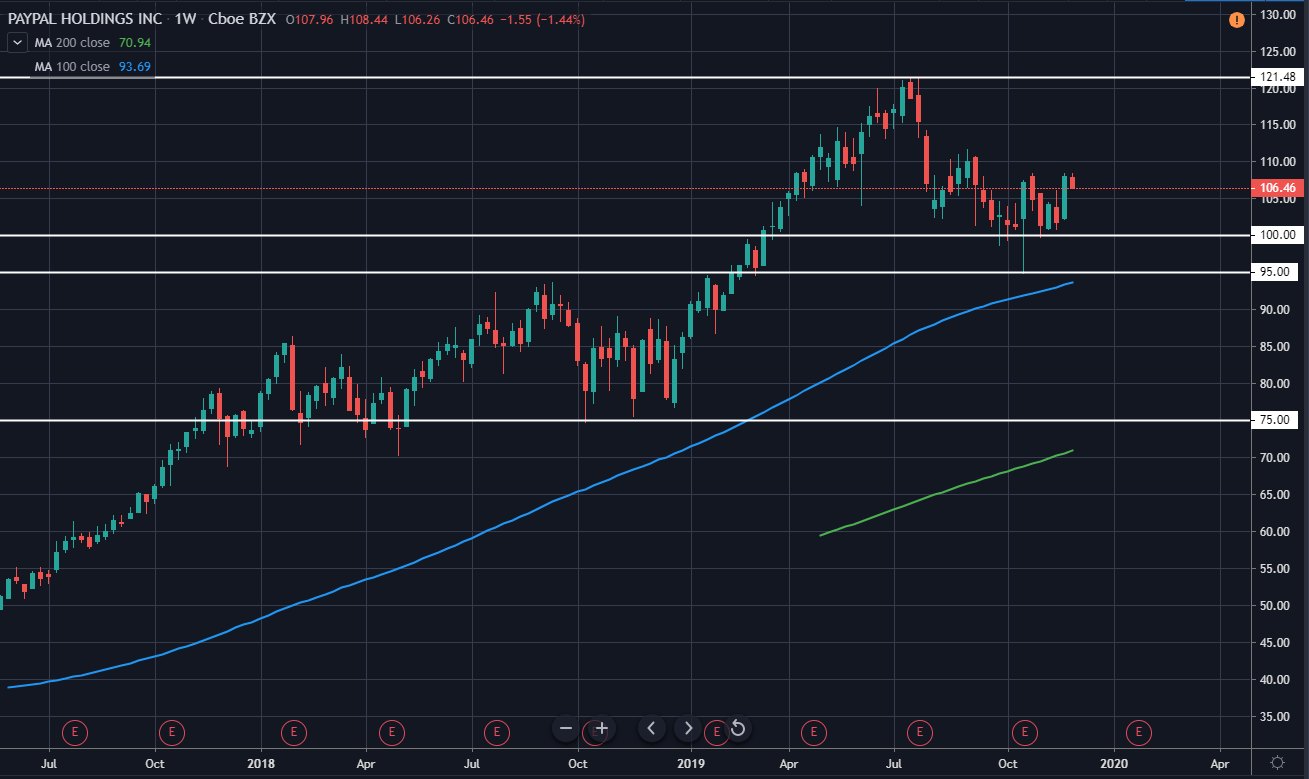Zoom out with the minus button
1309x779 pixels.
566,728
